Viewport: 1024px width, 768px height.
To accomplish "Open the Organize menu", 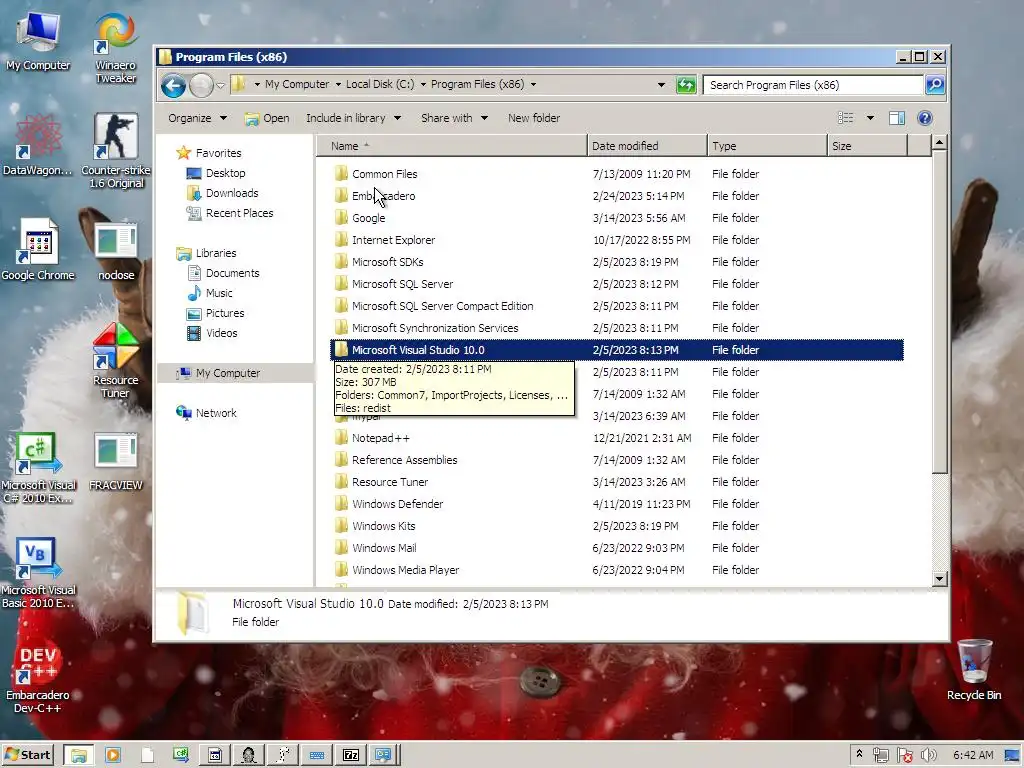I will (197, 118).
